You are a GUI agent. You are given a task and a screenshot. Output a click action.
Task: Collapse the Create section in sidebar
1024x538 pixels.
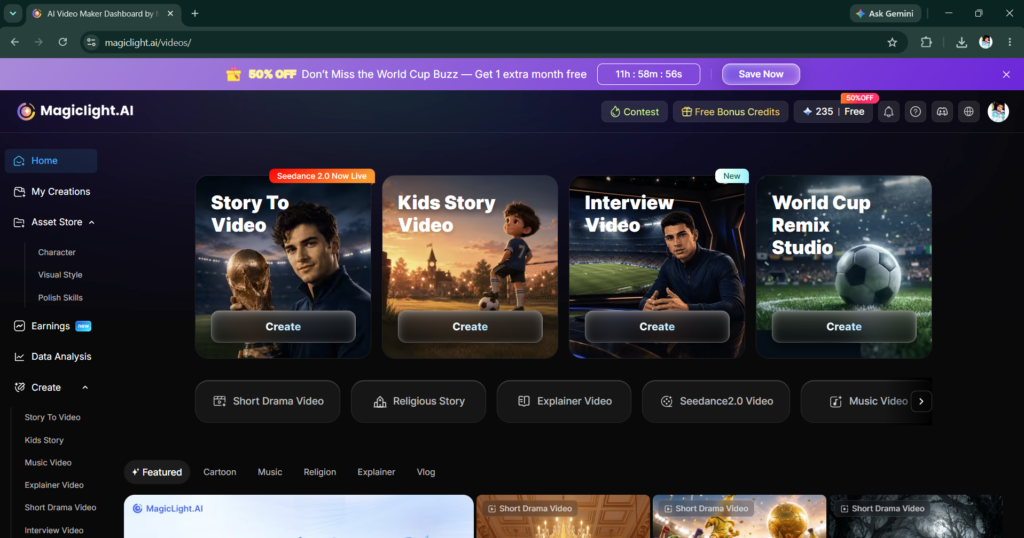coord(86,388)
